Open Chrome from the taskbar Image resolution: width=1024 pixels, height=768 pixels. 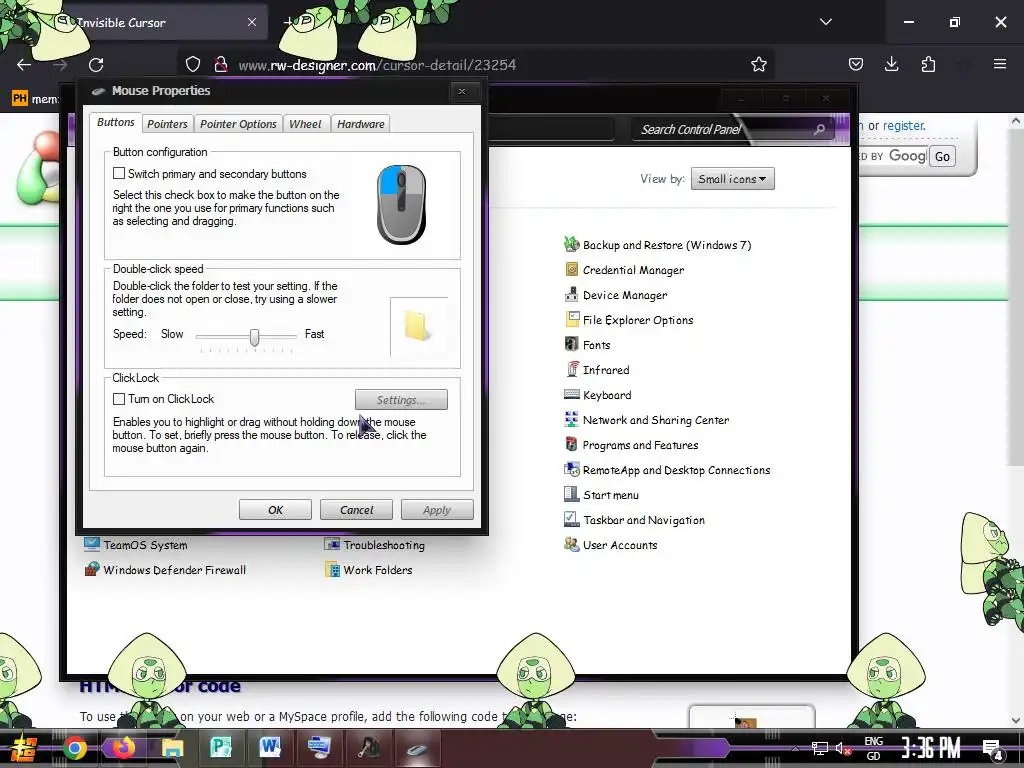click(x=74, y=748)
